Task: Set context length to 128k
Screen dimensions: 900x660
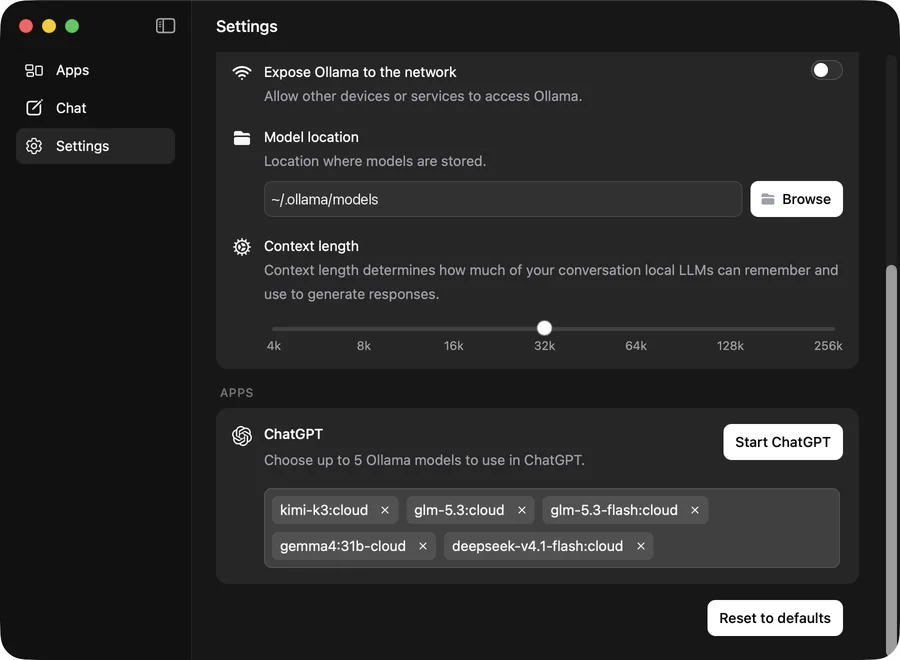Action: [x=730, y=345]
